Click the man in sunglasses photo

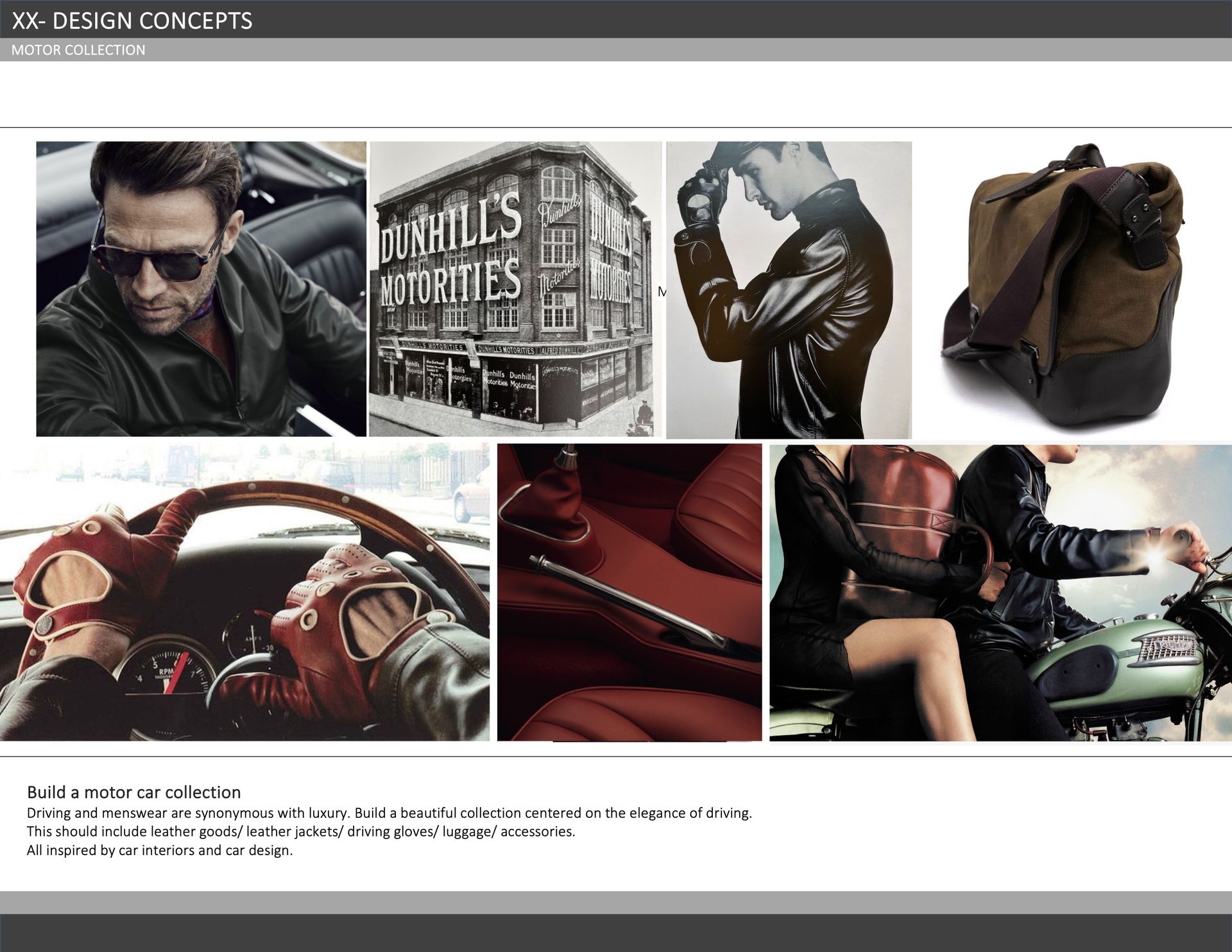click(201, 289)
